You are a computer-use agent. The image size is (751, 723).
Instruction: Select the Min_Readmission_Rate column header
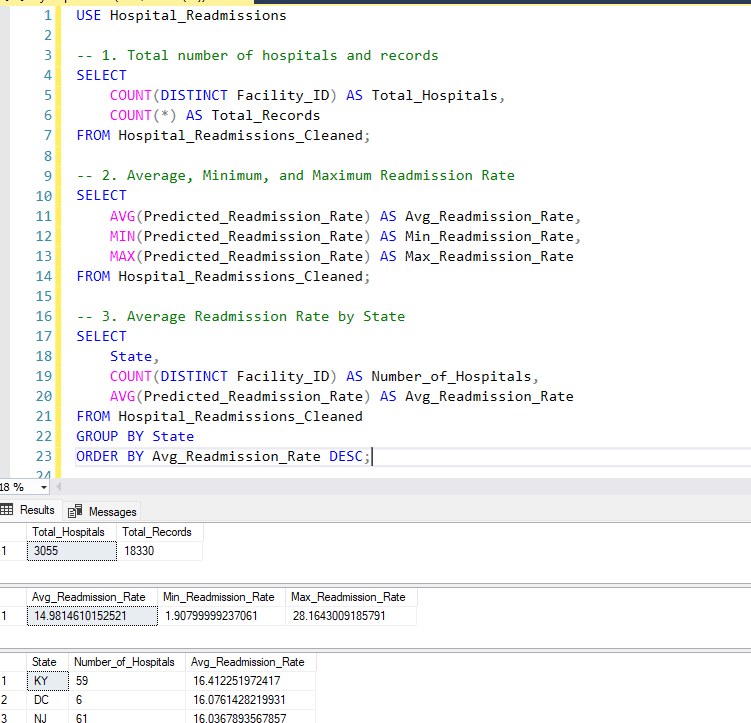pos(221,597)
